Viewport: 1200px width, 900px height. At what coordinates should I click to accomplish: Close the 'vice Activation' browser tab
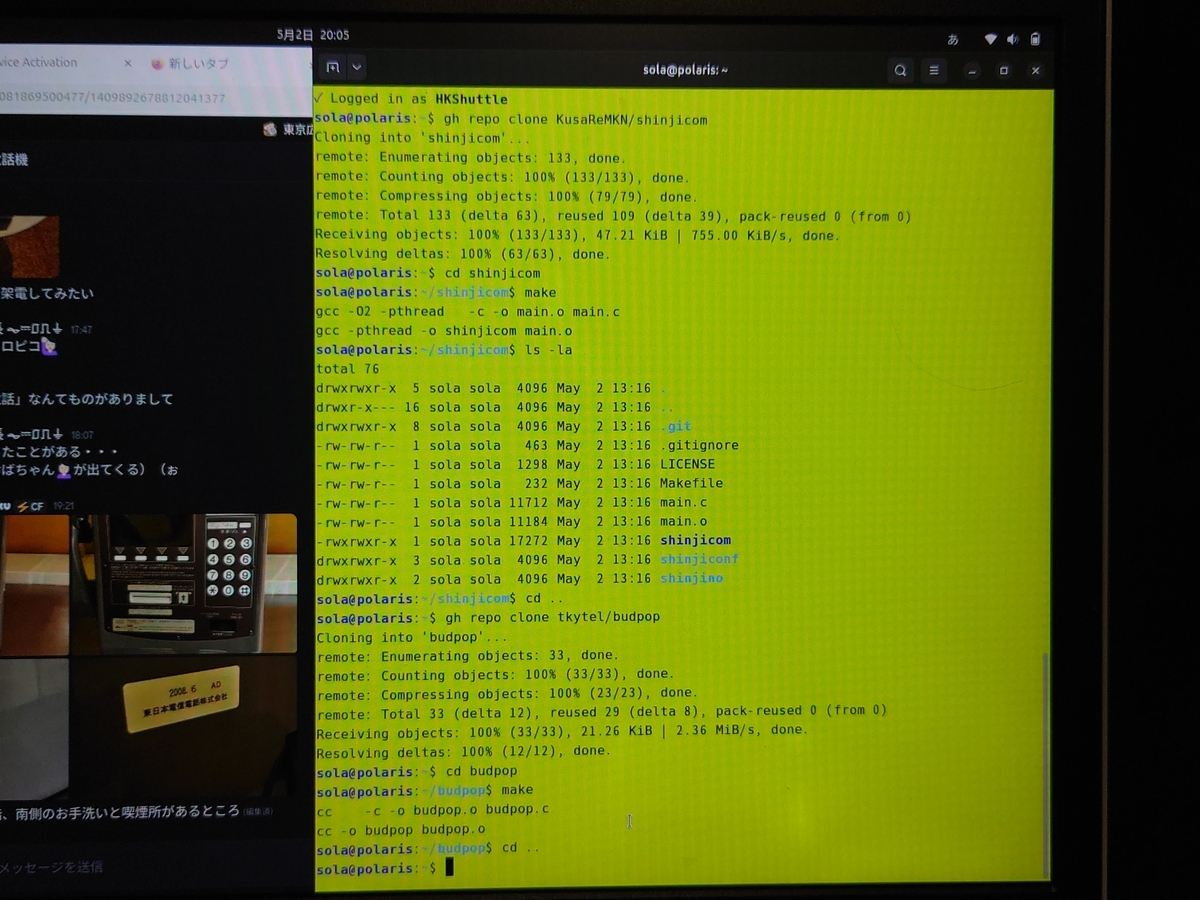[128, 63]
